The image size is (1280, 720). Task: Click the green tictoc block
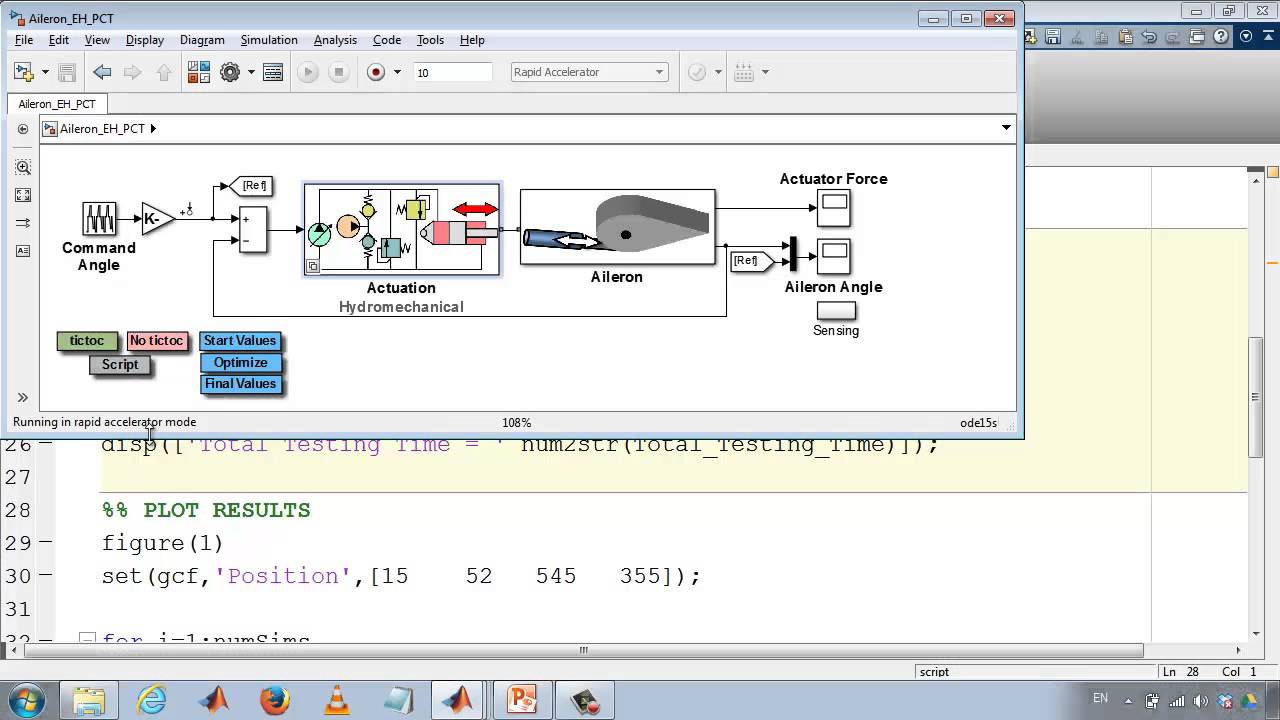tap(87, 341)
